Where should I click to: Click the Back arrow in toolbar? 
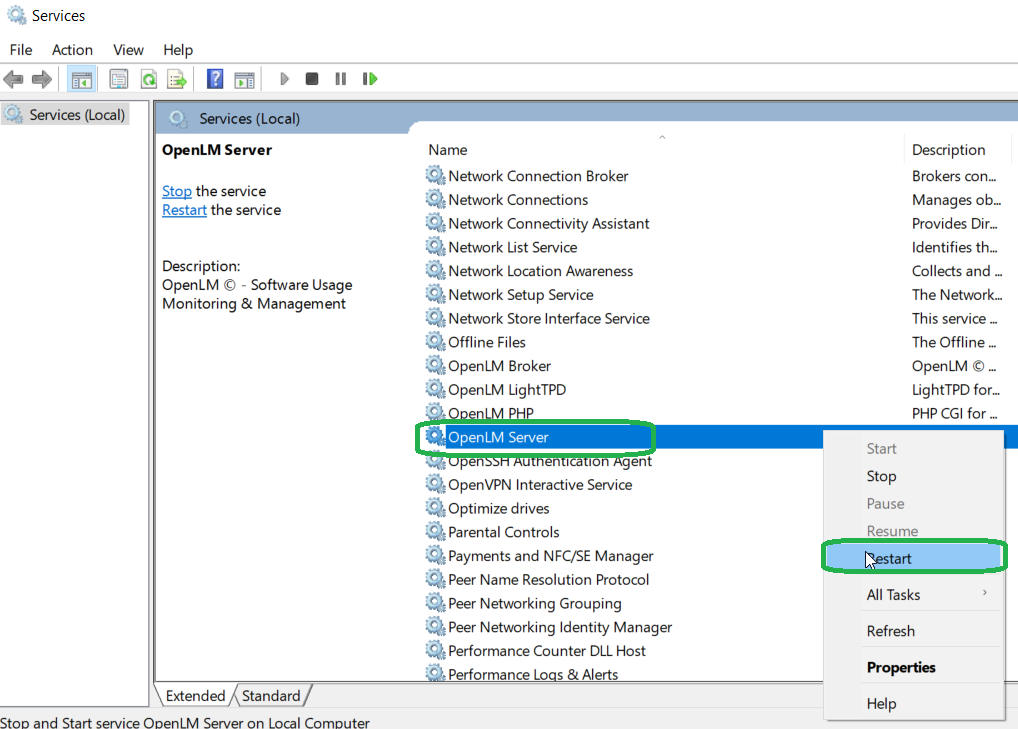pos(13,79)
